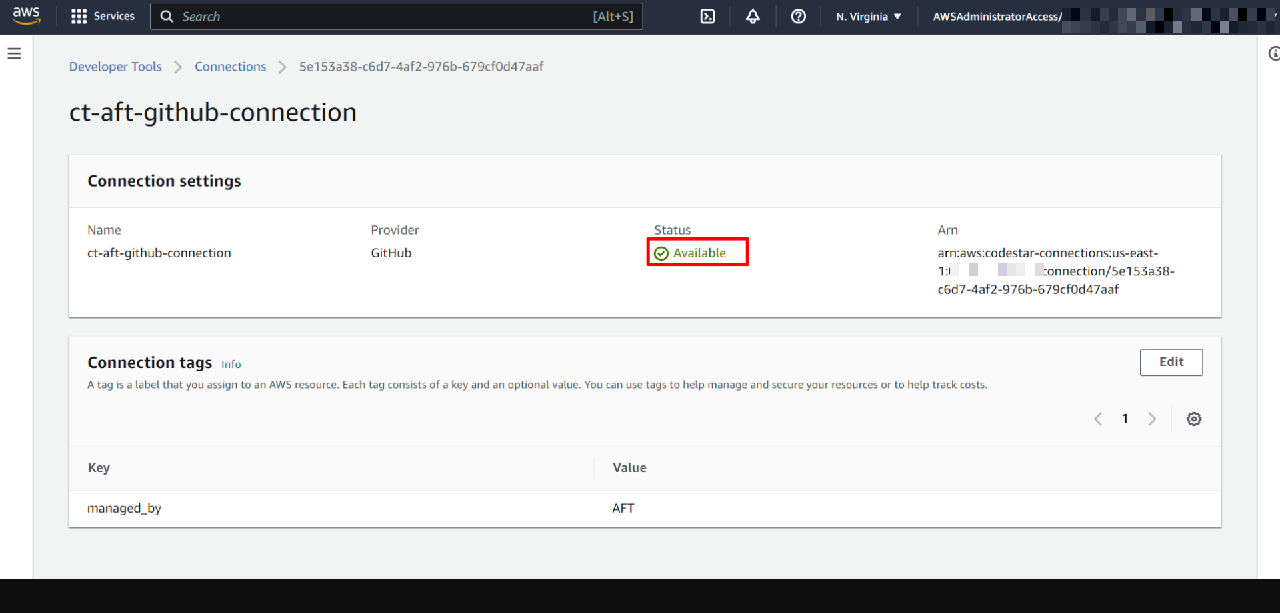This screenshot has width=1280, height=613.
Task: Launch CloudShell from the top bar
Action: 707,16
